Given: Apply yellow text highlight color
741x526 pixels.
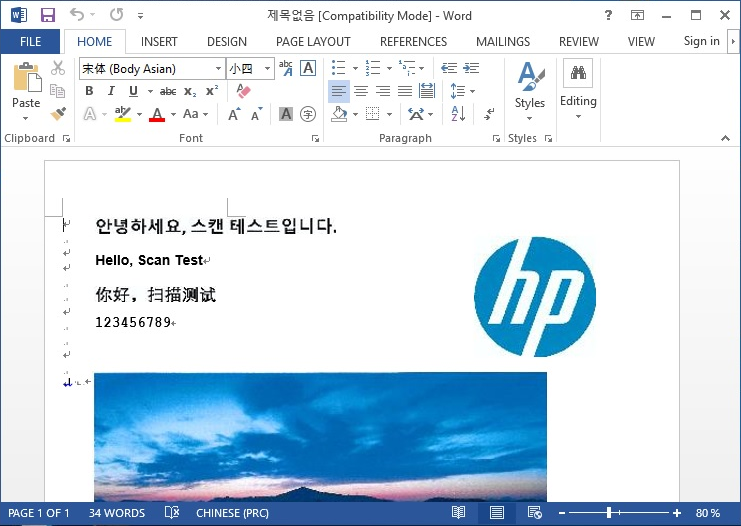Looking at the screenshot, I should [122, 114].
